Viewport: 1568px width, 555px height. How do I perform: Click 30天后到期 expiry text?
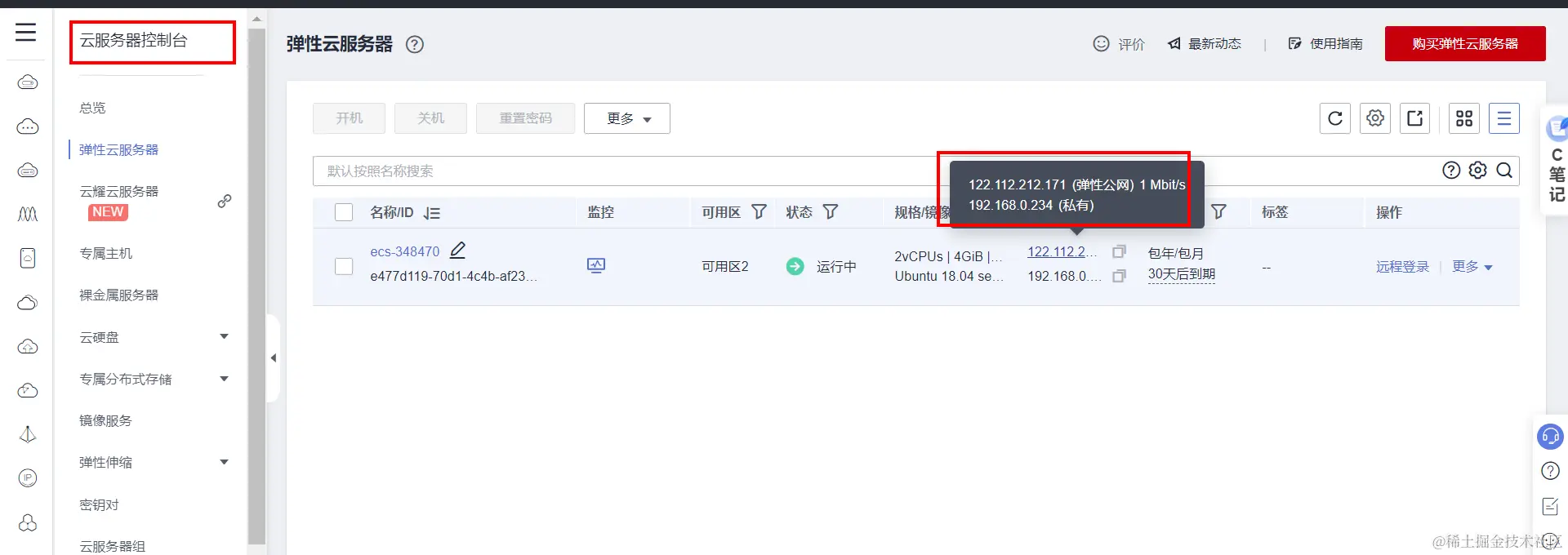pos(1182,274)
